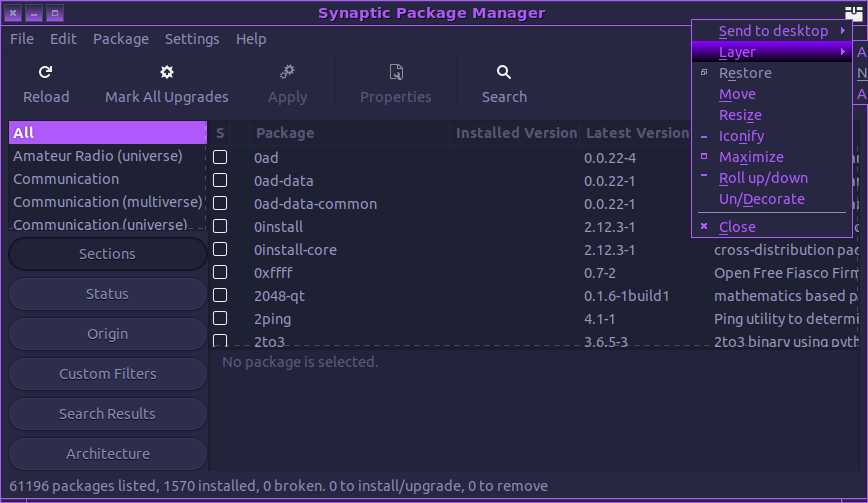Select the All category
Image resolution: width=868 pixels, height=503 pixels.
pos(107,133)
